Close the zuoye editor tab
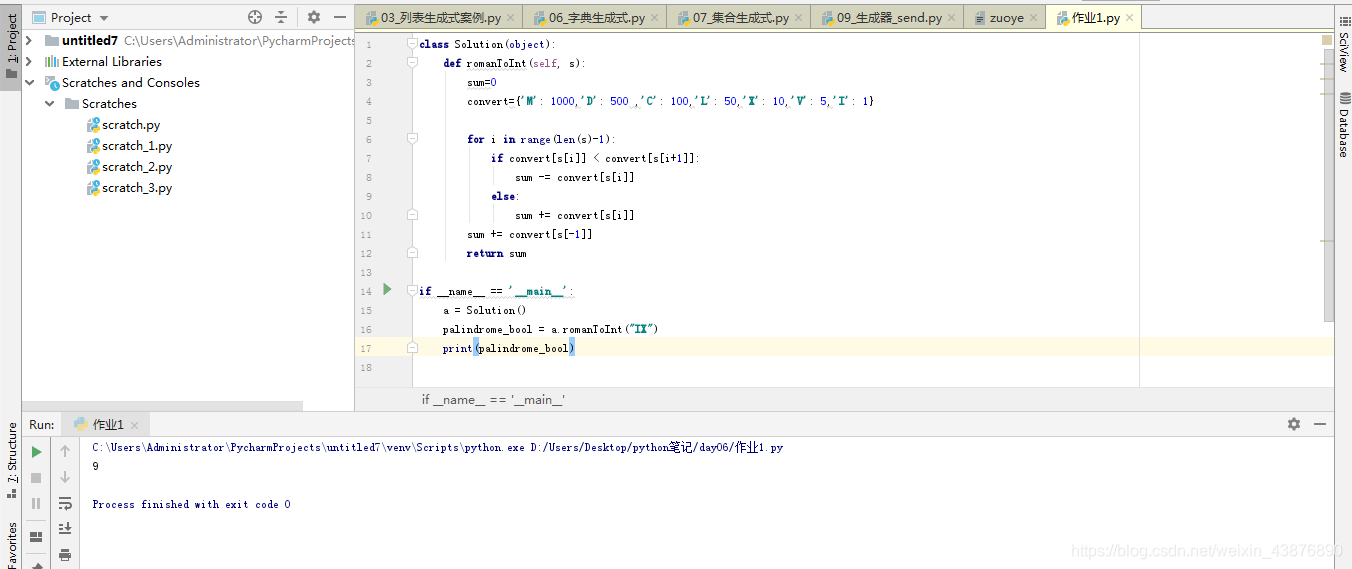Image resolution: width=1352 pixels, height=569 pixels. (x=1033, y=18)
